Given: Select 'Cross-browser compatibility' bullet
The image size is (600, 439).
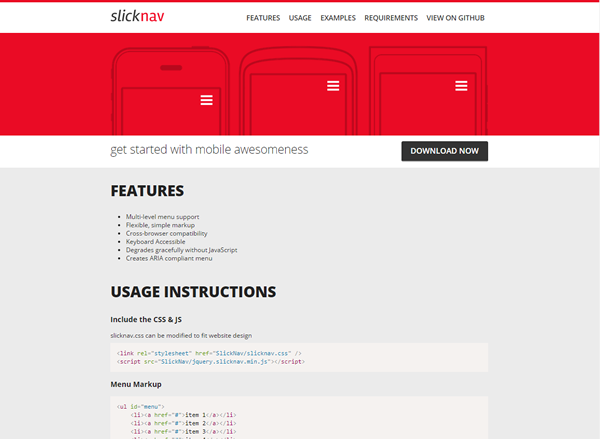Looking at the screenshot, I should [167, 233].
